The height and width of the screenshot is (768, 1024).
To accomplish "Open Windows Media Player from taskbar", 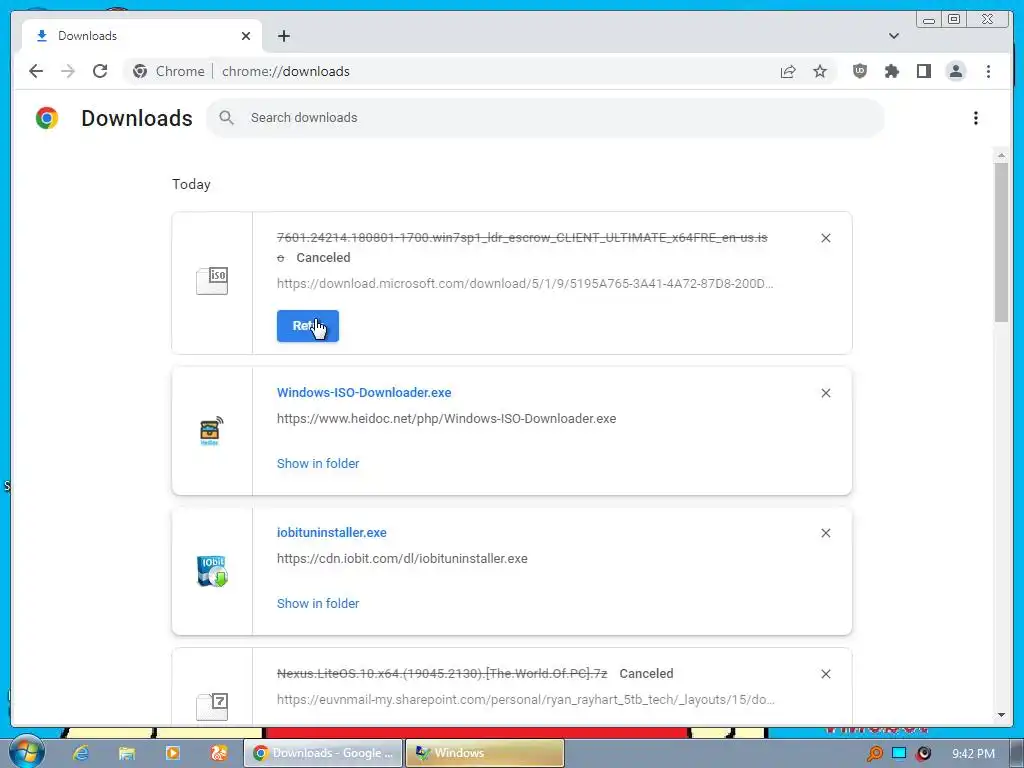I will tap(173, 753).
